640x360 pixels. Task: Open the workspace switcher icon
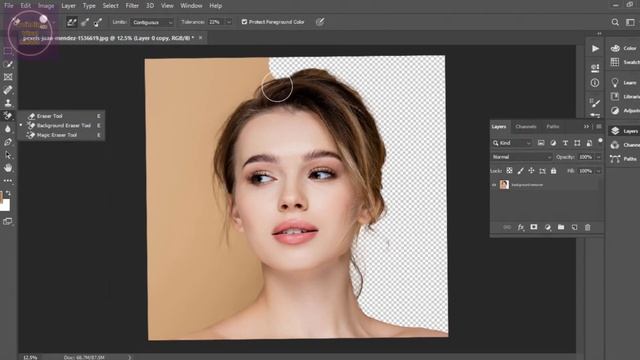point(631,22)
